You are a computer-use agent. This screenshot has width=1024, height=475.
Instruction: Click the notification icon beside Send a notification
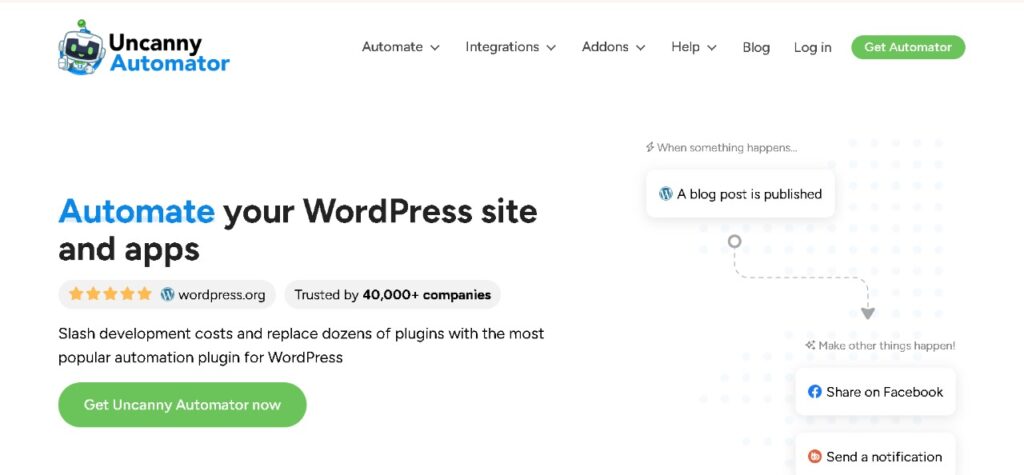coord(815,457)
